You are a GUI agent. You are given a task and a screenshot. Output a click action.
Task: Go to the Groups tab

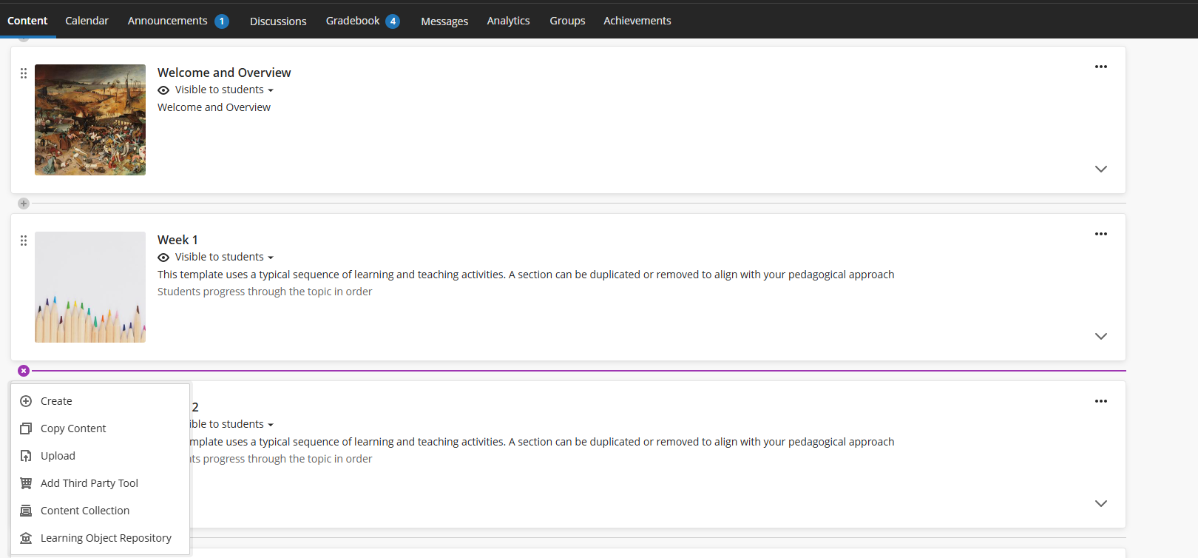pos(567,21)
